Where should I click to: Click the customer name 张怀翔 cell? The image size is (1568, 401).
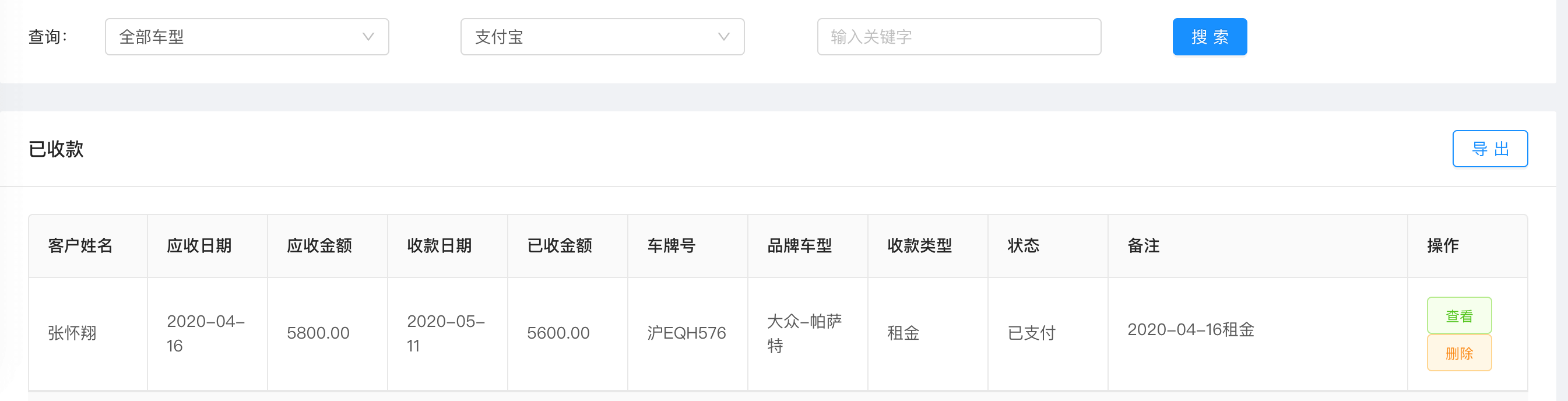[x=72, y=333]
